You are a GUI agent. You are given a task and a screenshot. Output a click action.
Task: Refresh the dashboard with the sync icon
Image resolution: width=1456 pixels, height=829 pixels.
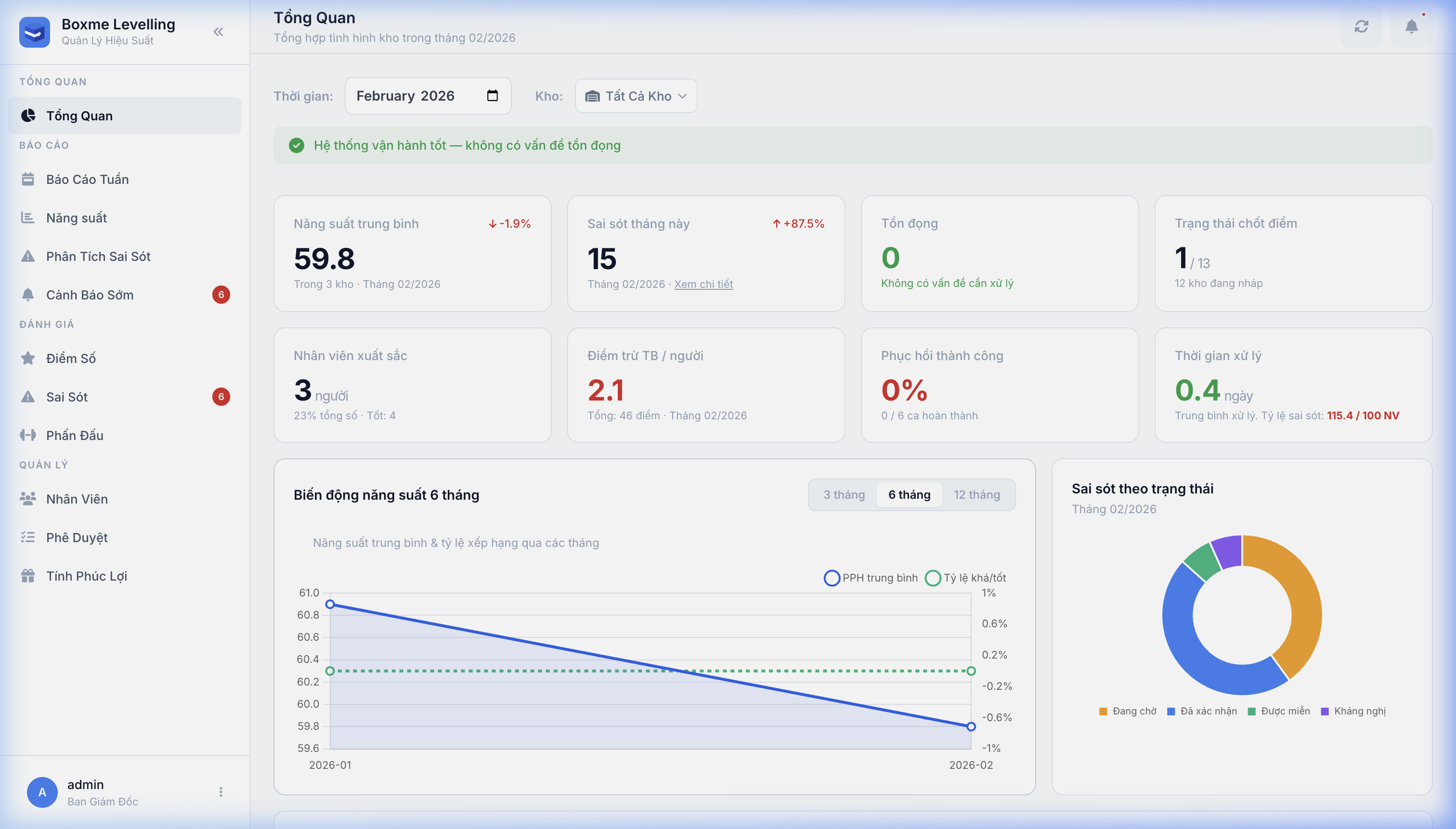tap(1362, 26)
